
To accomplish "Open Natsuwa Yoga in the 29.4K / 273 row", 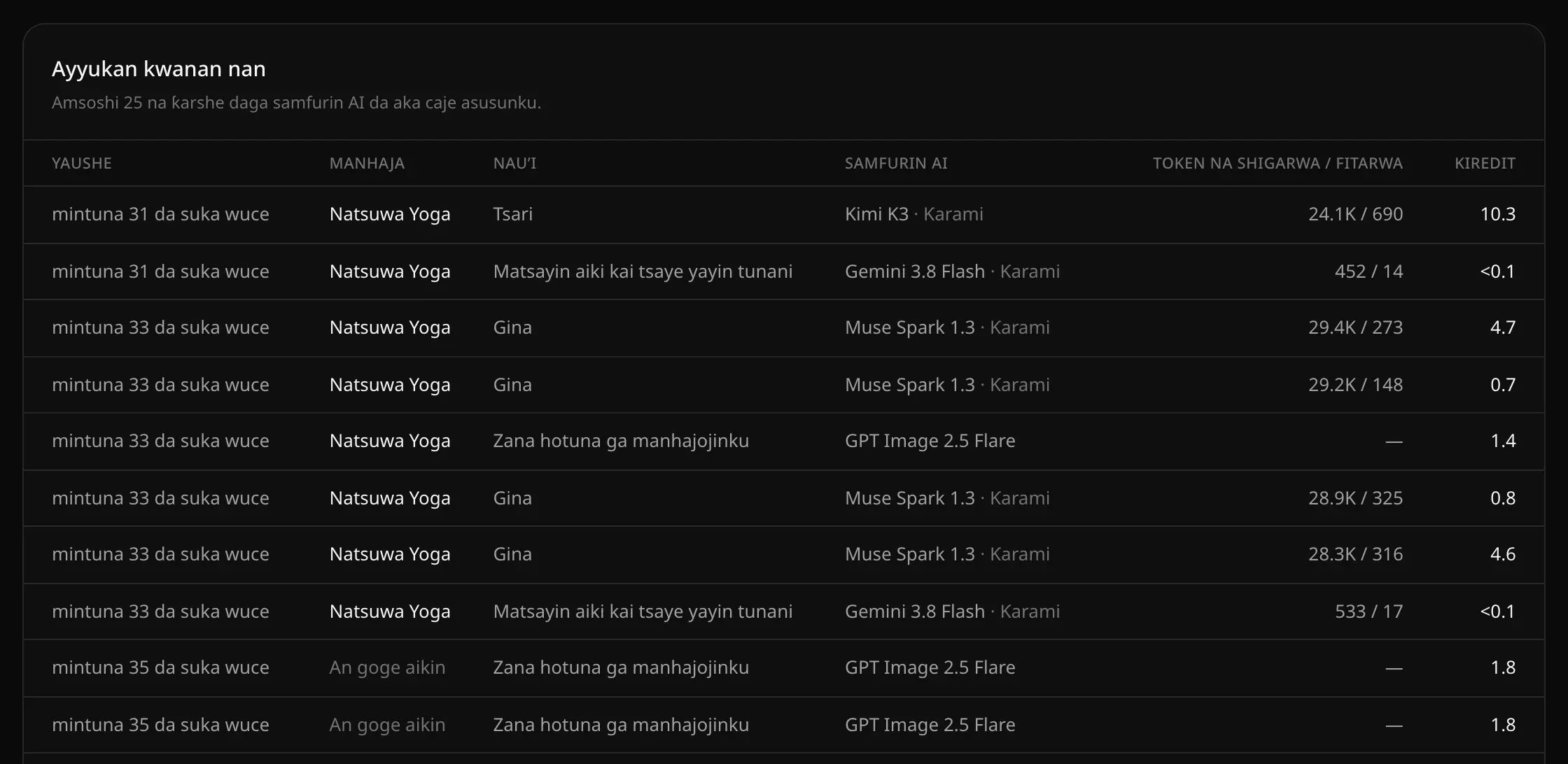I will pos(390,327).
